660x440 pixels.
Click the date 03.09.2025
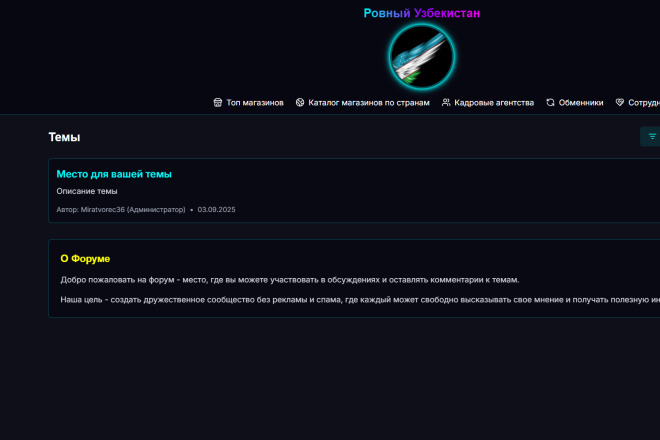(x=216, y=210)
